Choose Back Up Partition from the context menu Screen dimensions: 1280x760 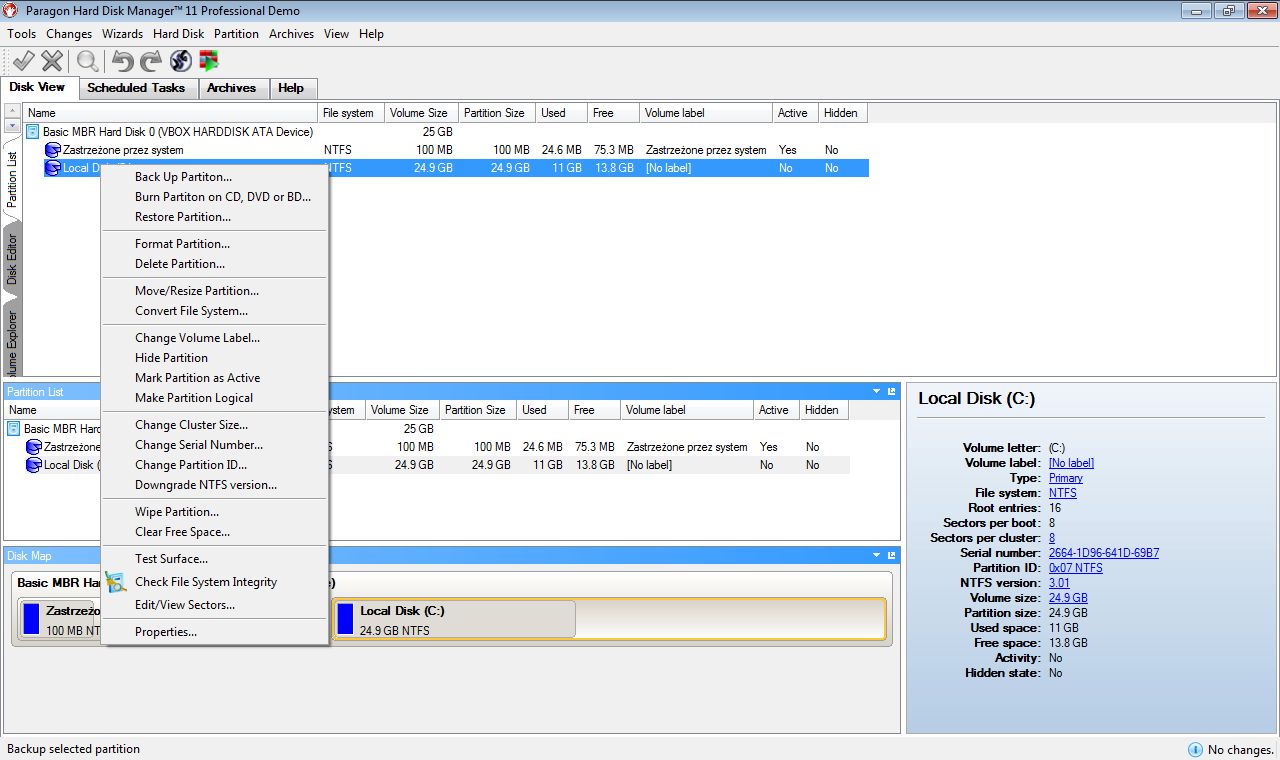click(183, 177)
